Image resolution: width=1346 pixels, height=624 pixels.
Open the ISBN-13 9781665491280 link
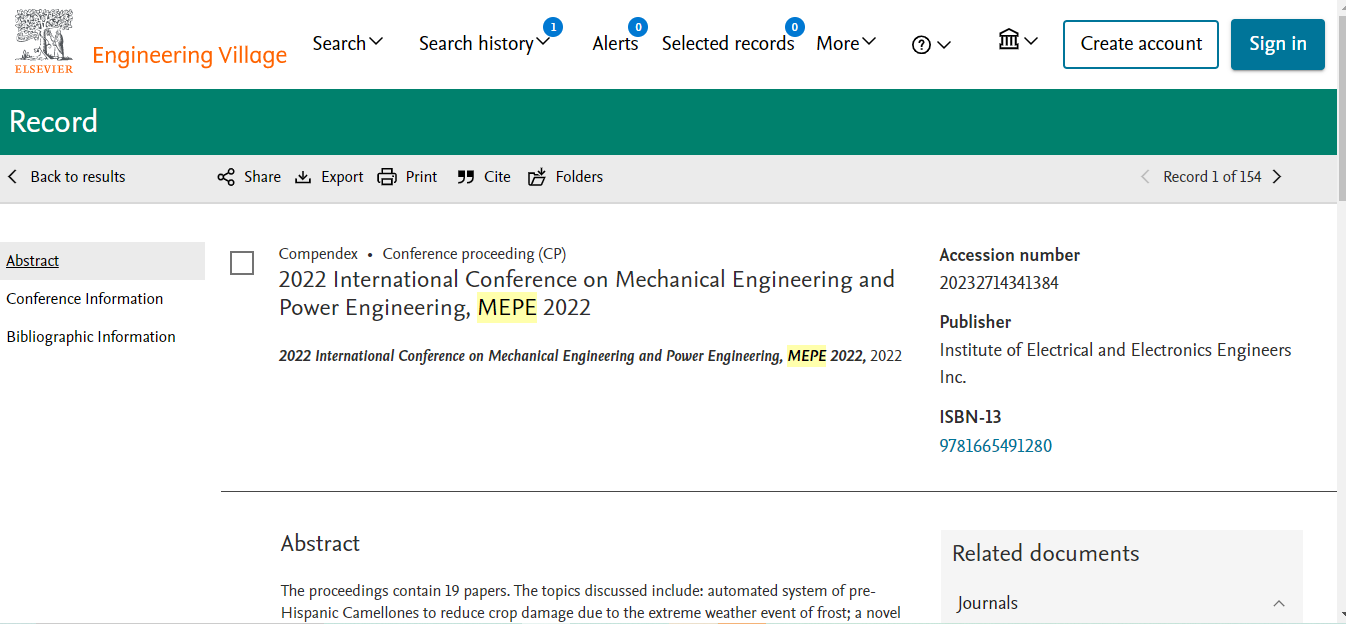click(995, 446)
